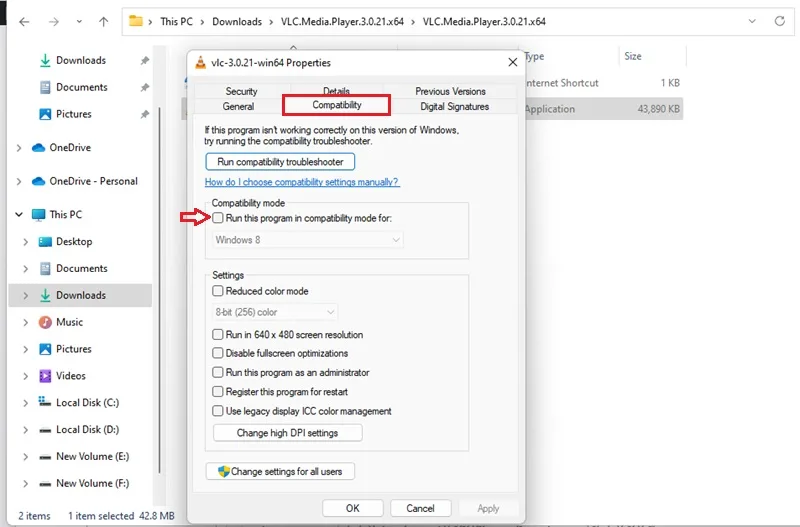
Task: Click Cancel in Properties dialog
Action: click(420, 508)
